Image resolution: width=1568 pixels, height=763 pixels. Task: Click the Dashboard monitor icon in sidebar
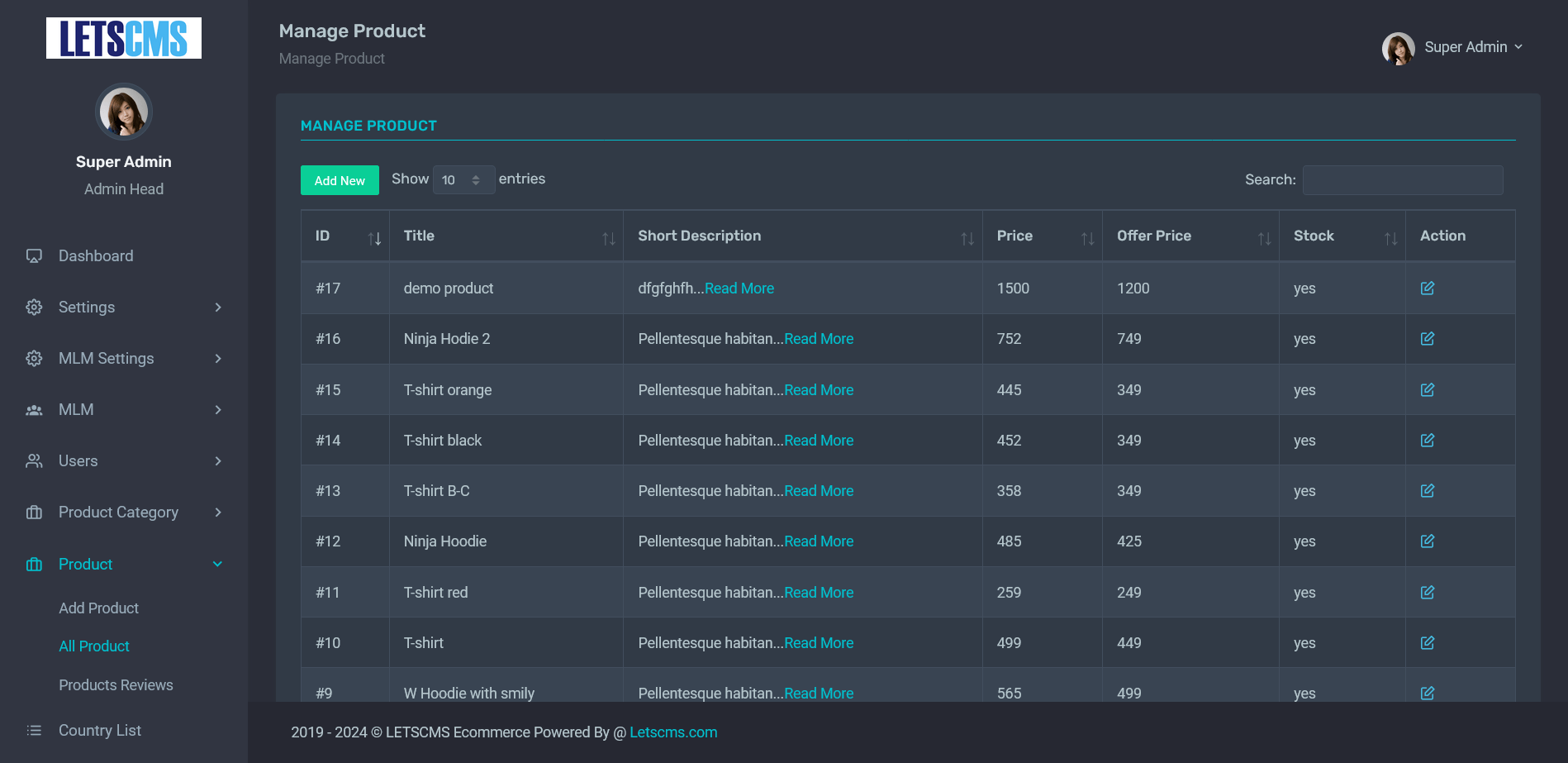click(x=34, y=256)
